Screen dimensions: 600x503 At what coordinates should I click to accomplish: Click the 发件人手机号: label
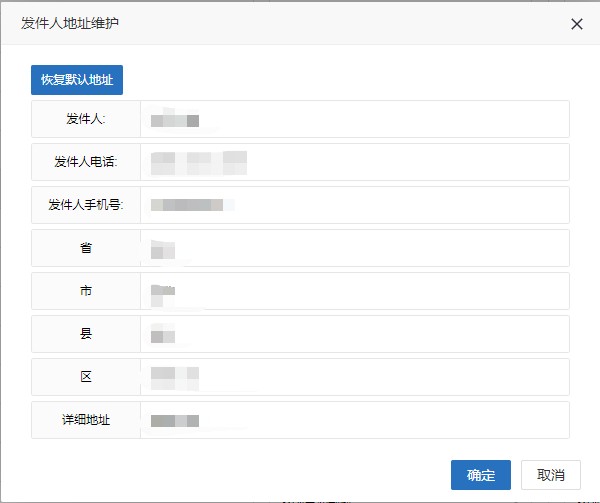(x=86, y=205)
